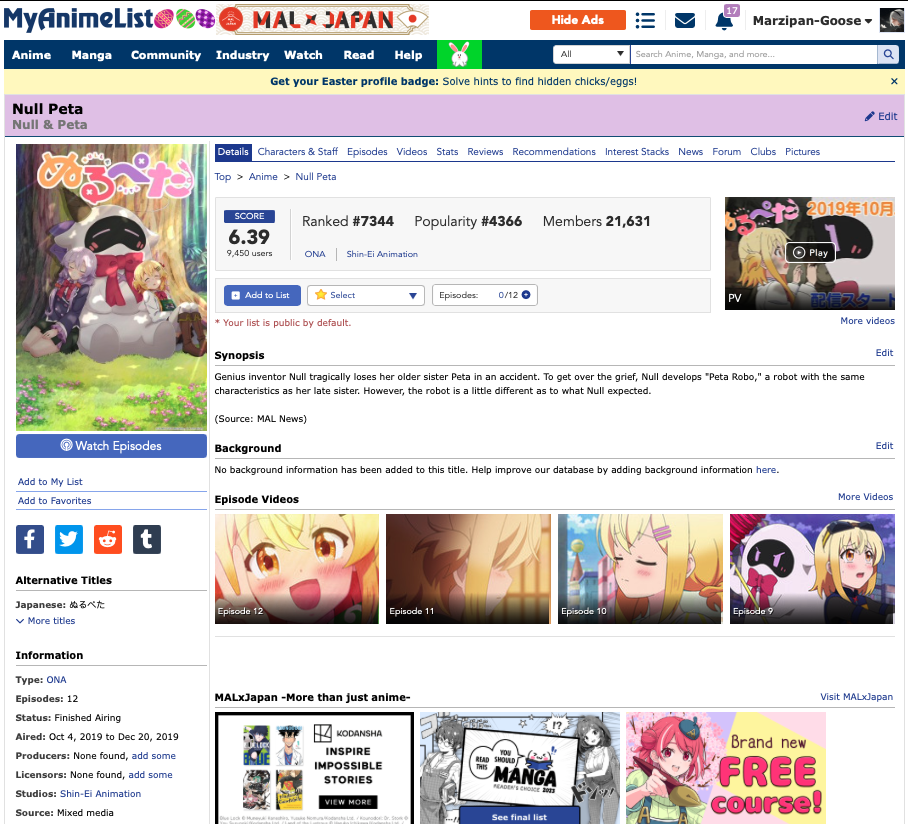The width and height of the screenshot is (908, 824).
Task: Click the search magnifier button
Action: point(888,54)
